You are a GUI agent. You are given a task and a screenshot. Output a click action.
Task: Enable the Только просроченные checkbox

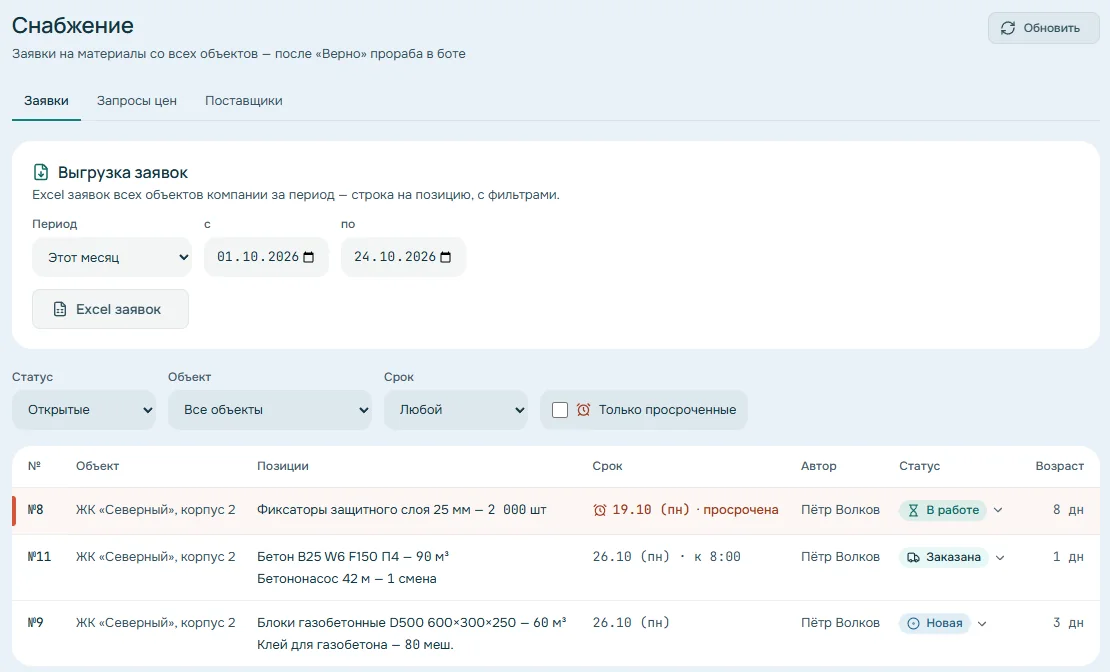tap(560, 410)
